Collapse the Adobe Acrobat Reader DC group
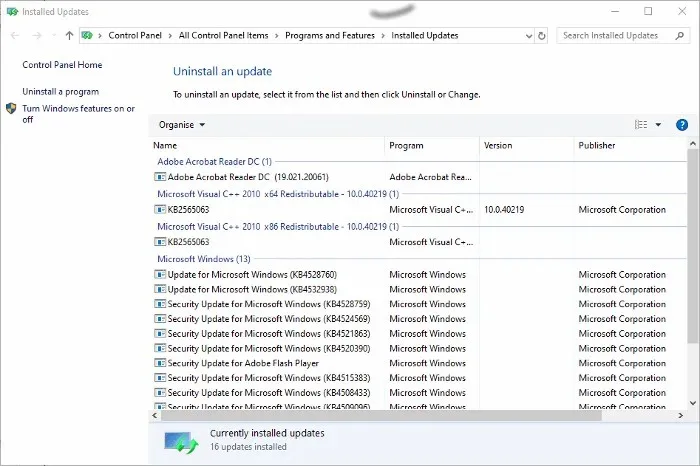 pos(214,162)
